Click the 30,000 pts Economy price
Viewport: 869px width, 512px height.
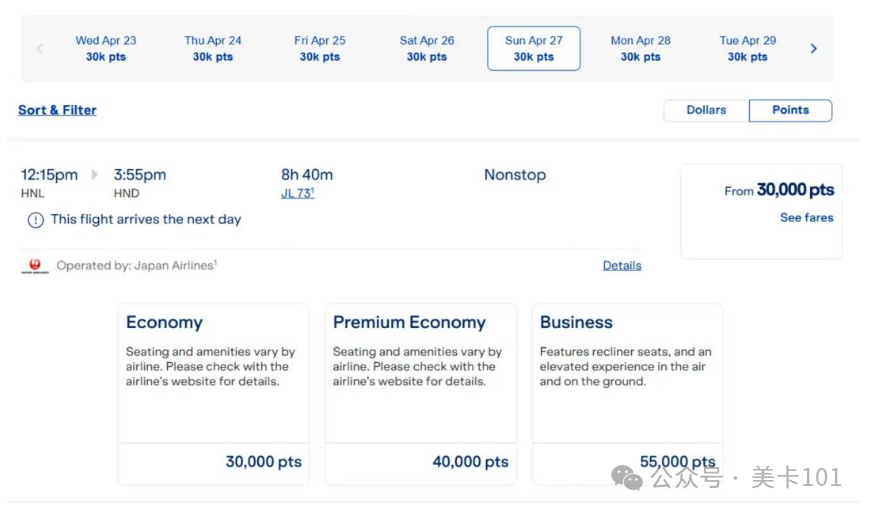[x=263, y=462]
